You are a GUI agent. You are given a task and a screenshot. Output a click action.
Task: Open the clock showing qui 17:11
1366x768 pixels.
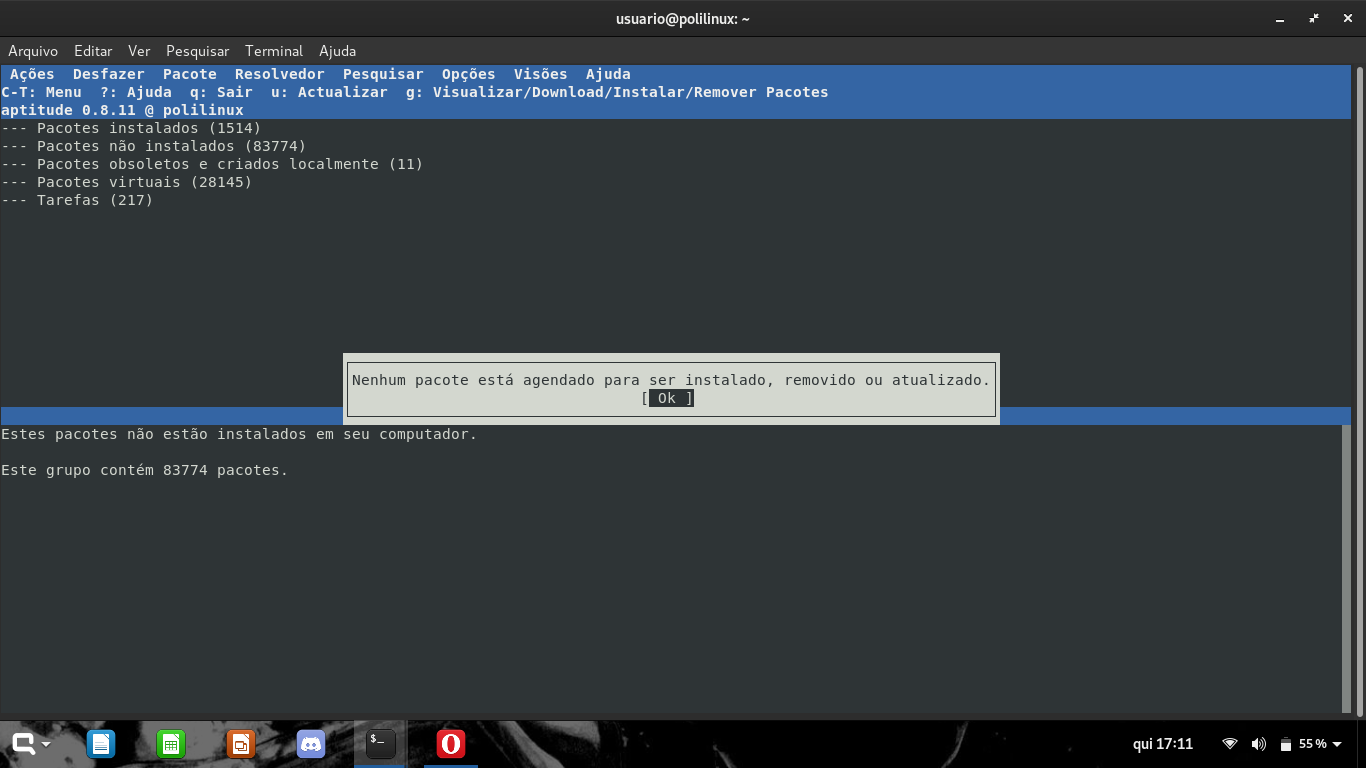(1163, 744)
